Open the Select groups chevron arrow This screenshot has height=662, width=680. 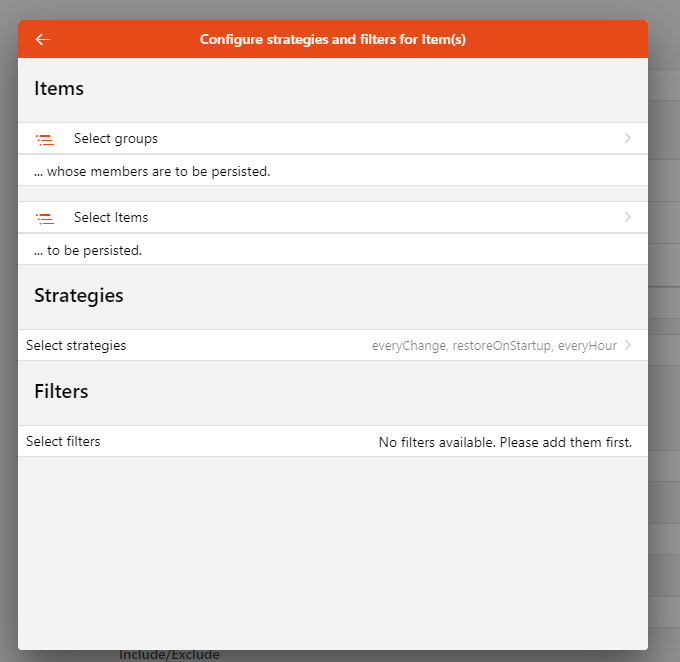point(628,138)
